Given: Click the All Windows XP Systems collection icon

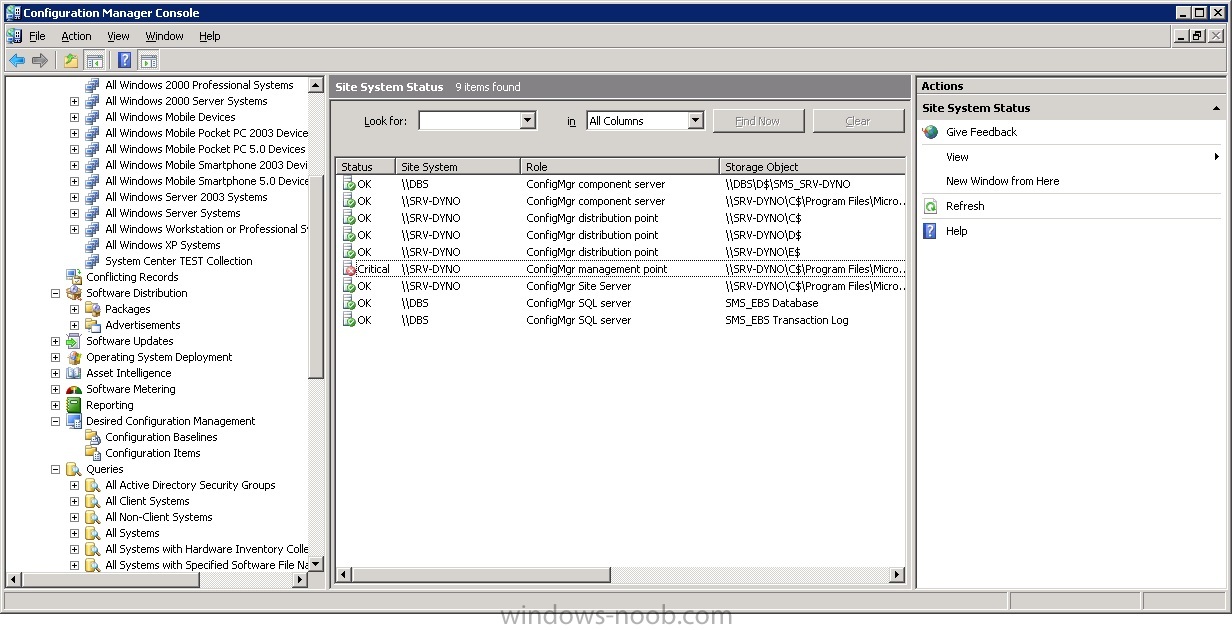Looking at the screenshot, I should (93, 245).
